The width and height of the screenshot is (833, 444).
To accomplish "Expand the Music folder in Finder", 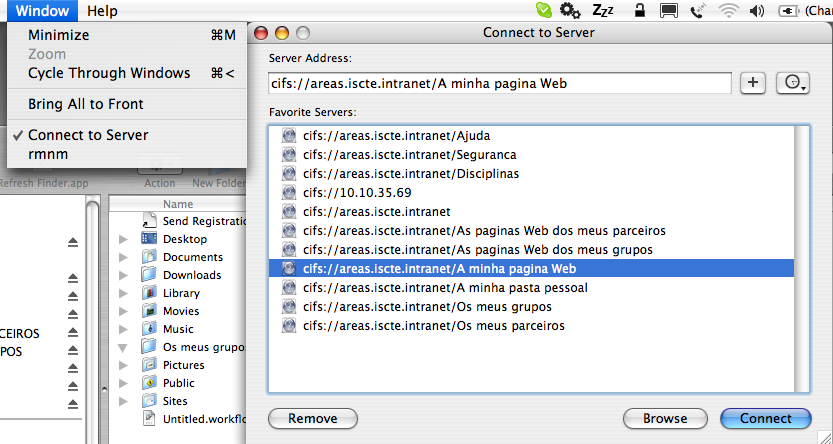I will [123, 330].
